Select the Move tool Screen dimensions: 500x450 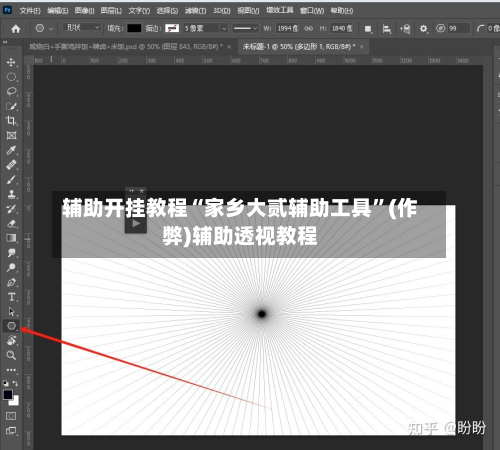point(11,62)
